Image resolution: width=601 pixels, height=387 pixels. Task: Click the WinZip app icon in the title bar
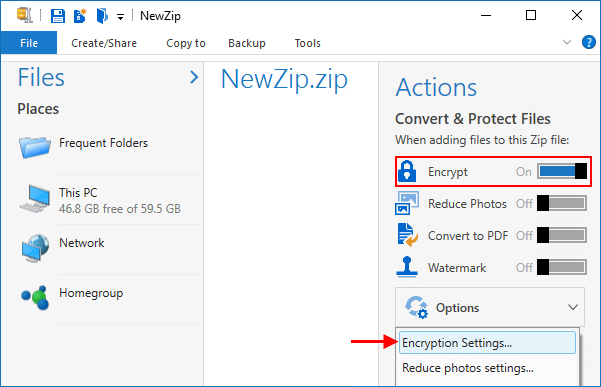(x=25, y=15)
